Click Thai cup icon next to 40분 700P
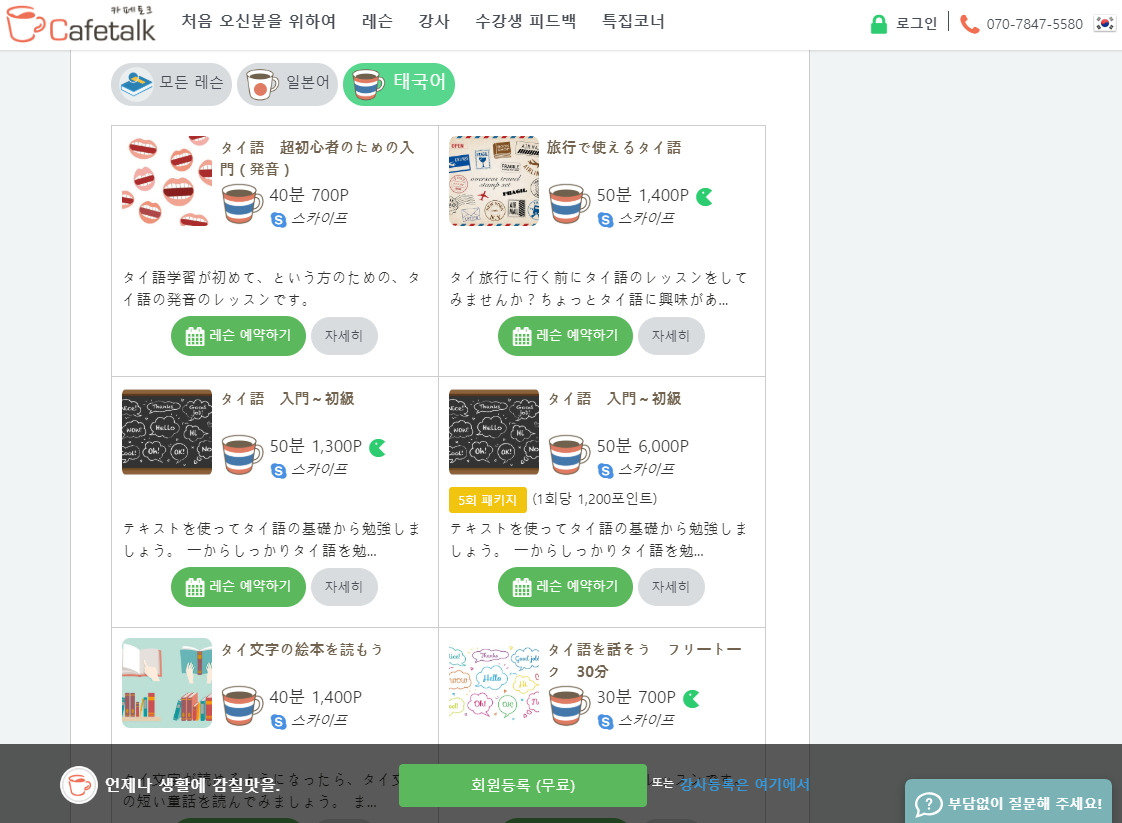 coord(242,204)
